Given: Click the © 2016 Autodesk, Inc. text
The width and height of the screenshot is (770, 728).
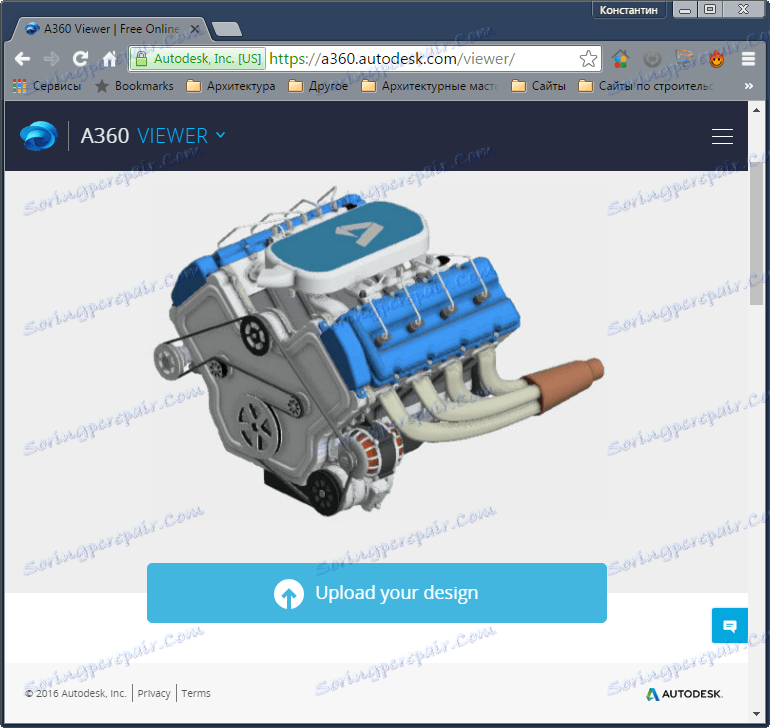Looking at the screenshot, I should tap(76, 693).
